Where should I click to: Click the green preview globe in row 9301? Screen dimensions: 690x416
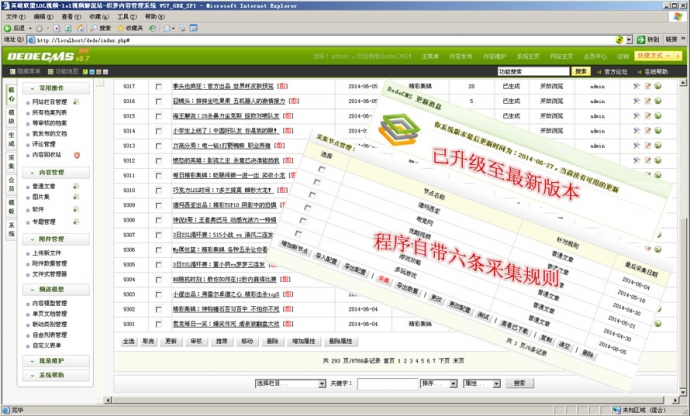click(658, 324)
